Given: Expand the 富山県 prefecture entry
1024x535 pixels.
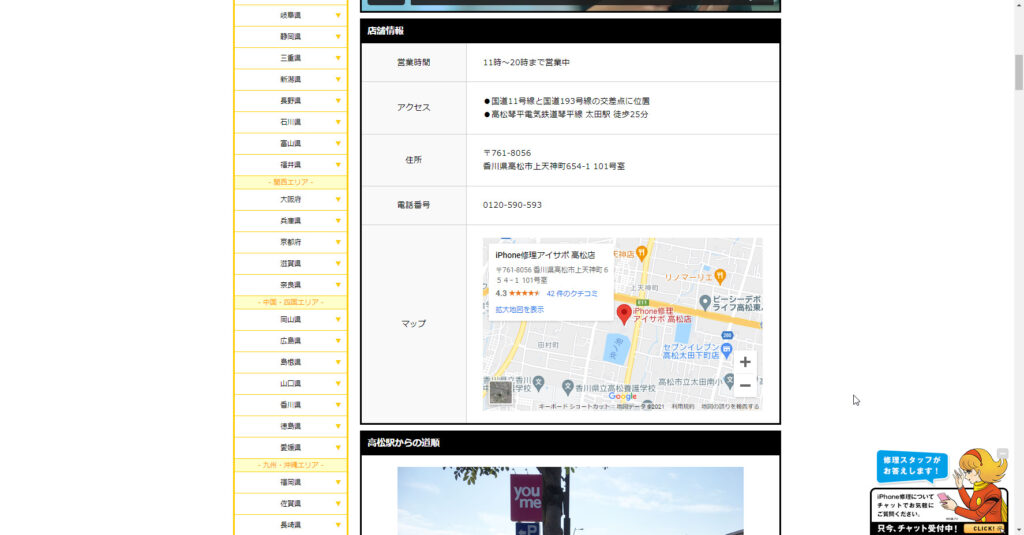Looking at the screenshot, I should [x=291, y=143].
